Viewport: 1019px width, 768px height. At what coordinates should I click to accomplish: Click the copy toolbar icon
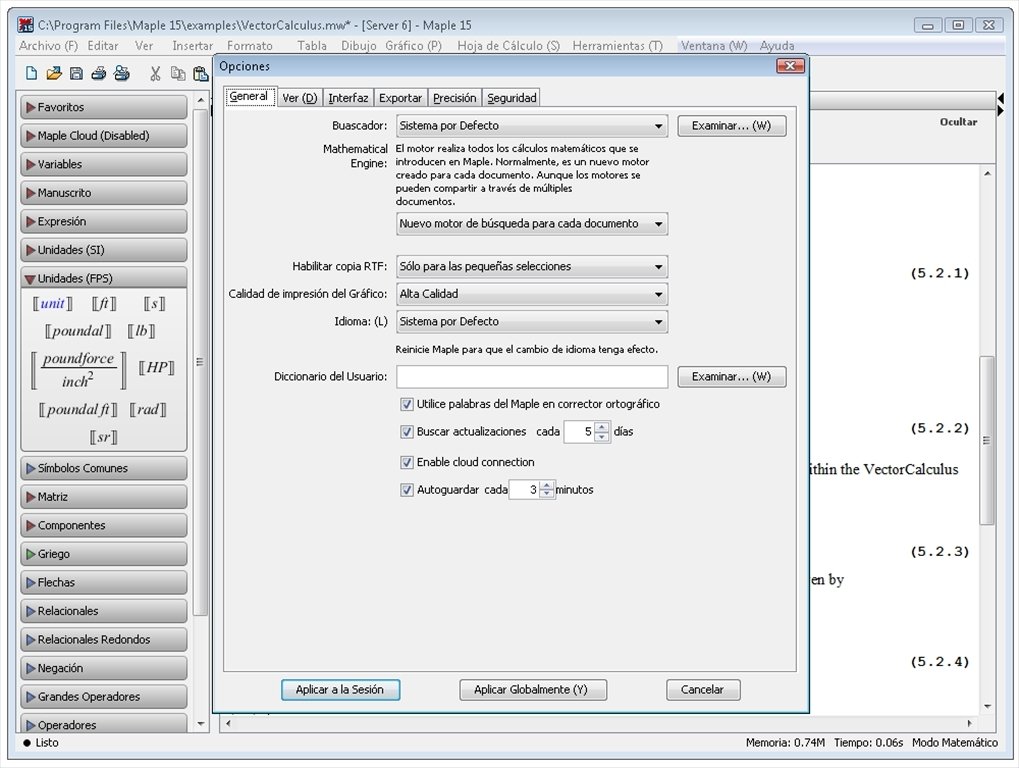point(177,73)
